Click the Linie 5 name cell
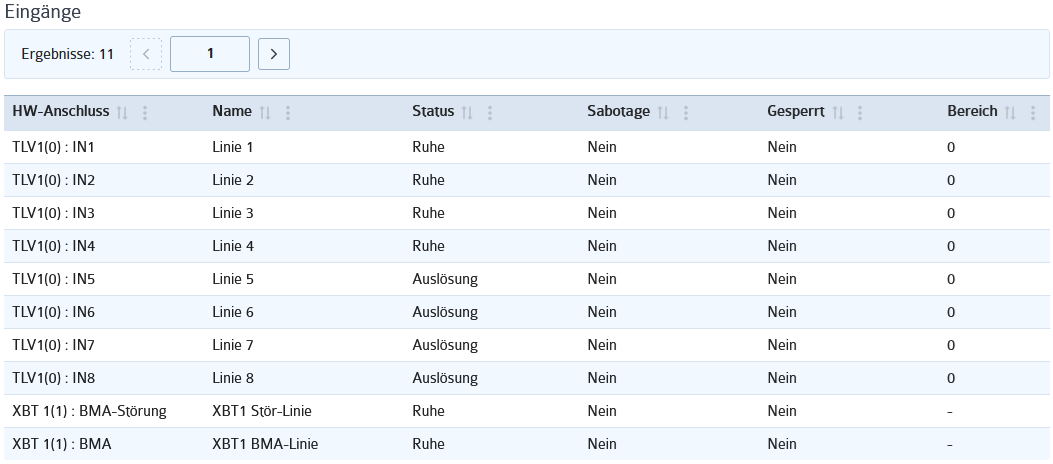 click(x=232, y=279)
